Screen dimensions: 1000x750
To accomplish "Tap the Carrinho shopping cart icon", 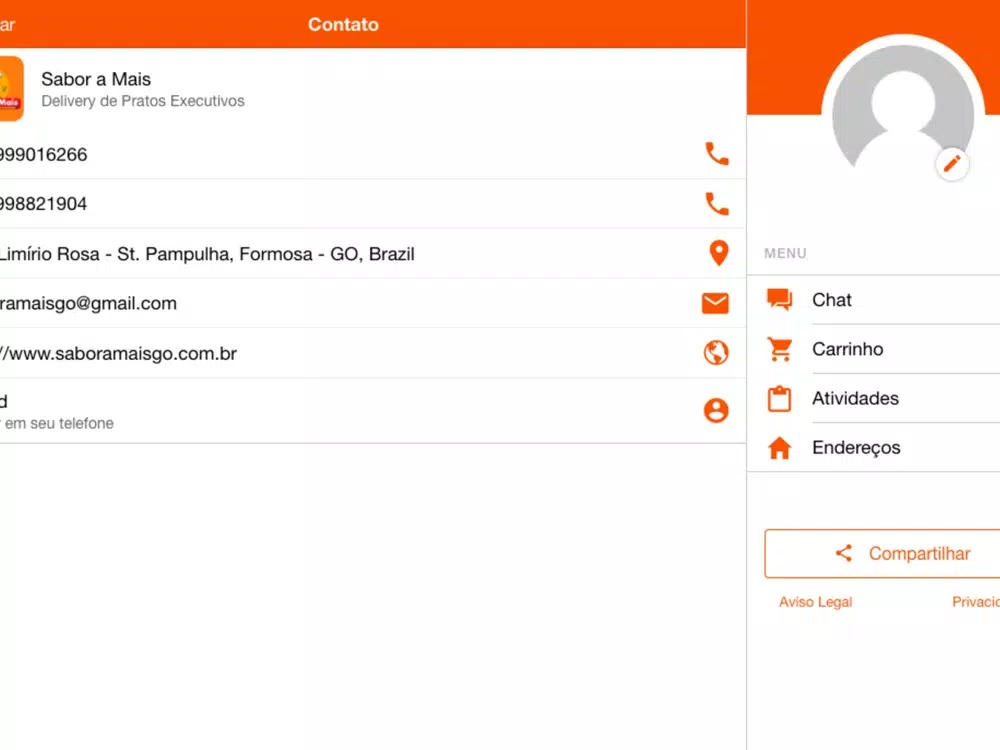I will click(779, 349).
